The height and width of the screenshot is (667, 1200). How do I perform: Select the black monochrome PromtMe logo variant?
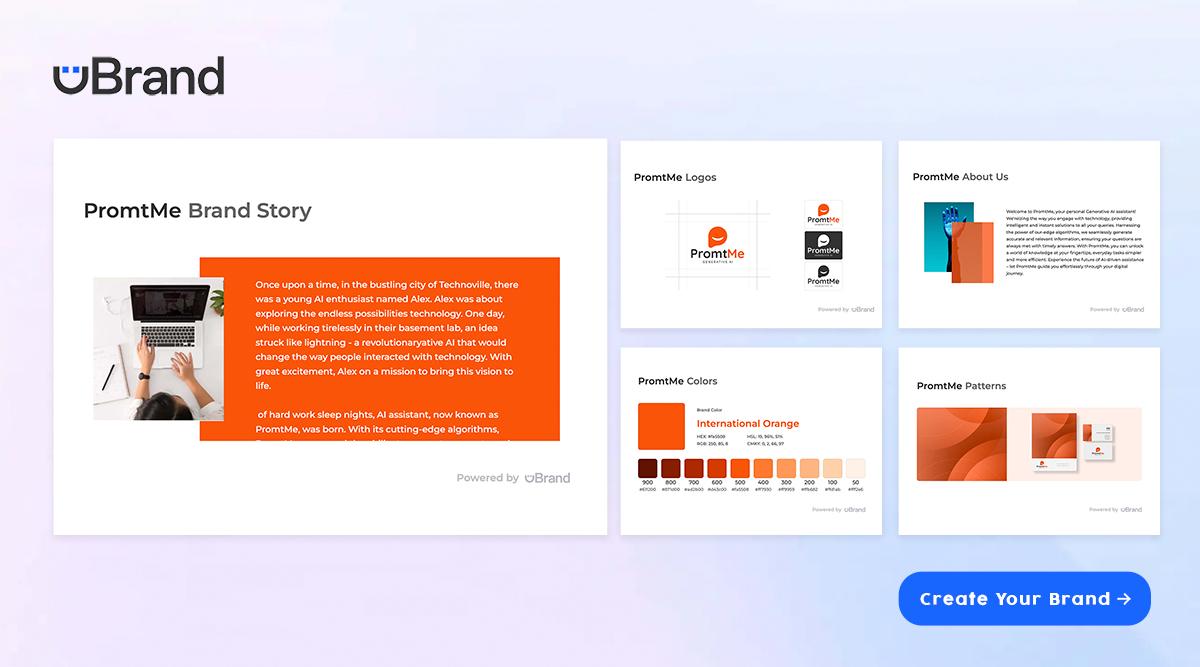point(824,276)
